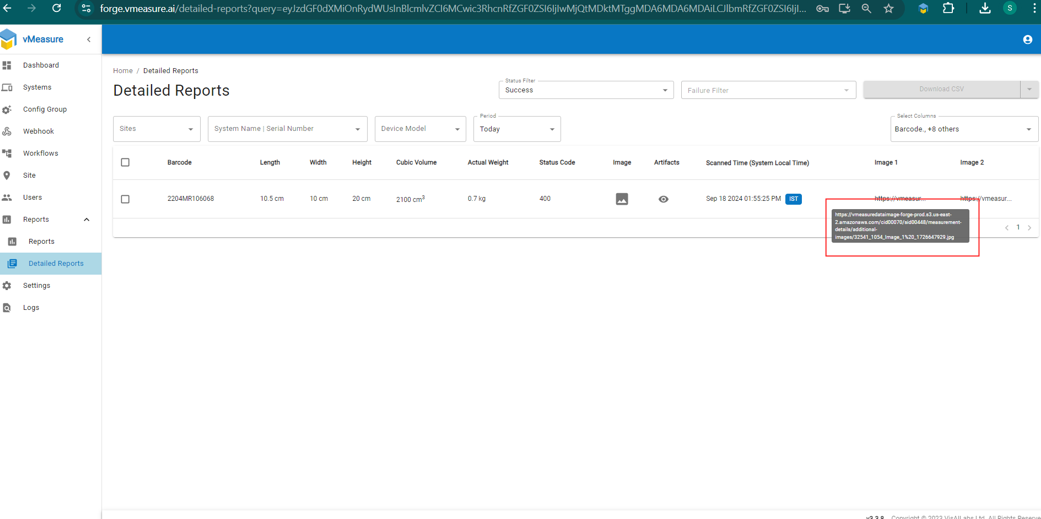Click the Barcode column header
Screen dimensions: 1041x519
pos(179,162)
